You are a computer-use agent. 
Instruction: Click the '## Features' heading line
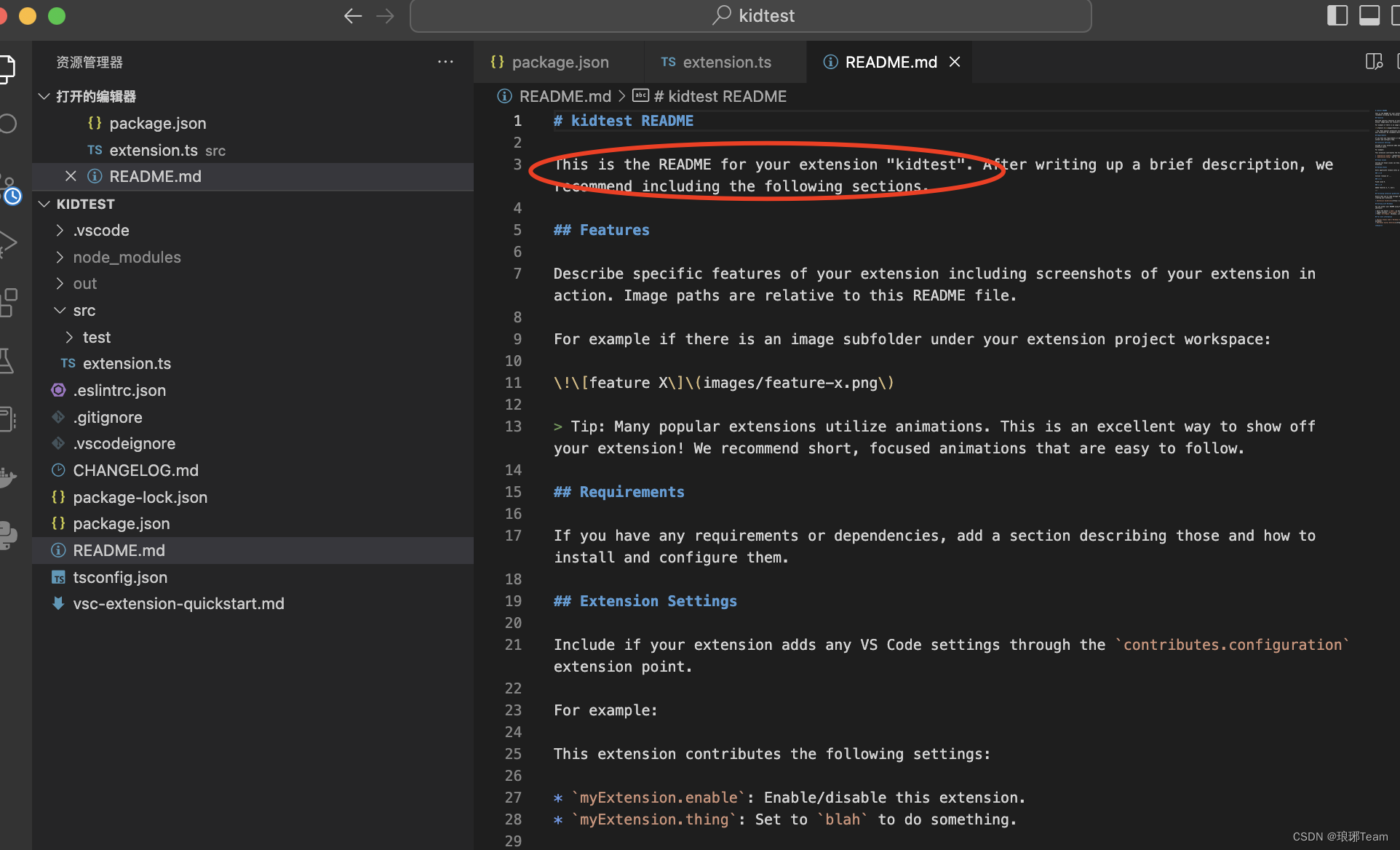pyautogui.click(x=601, y=230)
